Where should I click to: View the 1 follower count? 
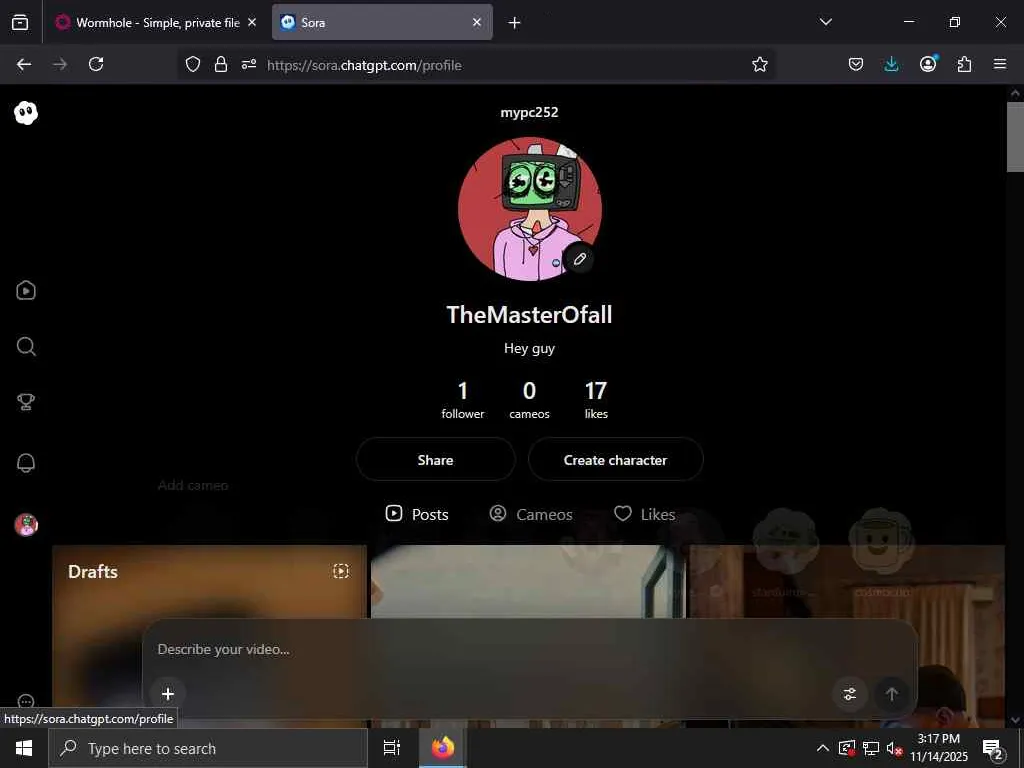pyautogui.click(x=463, y=400)
